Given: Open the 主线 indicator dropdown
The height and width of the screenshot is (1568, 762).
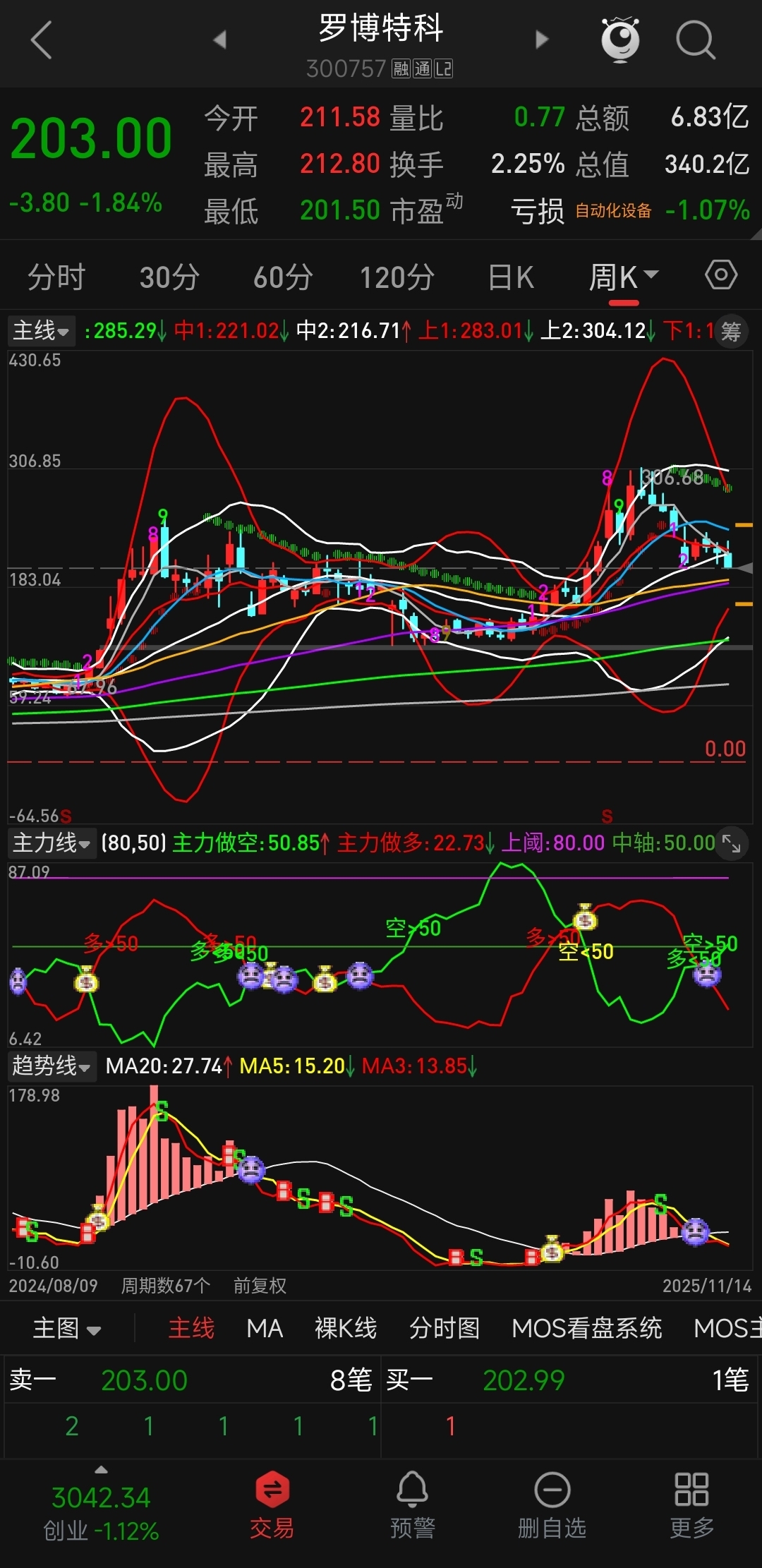Looking at the screenshot, I should 41,330.
